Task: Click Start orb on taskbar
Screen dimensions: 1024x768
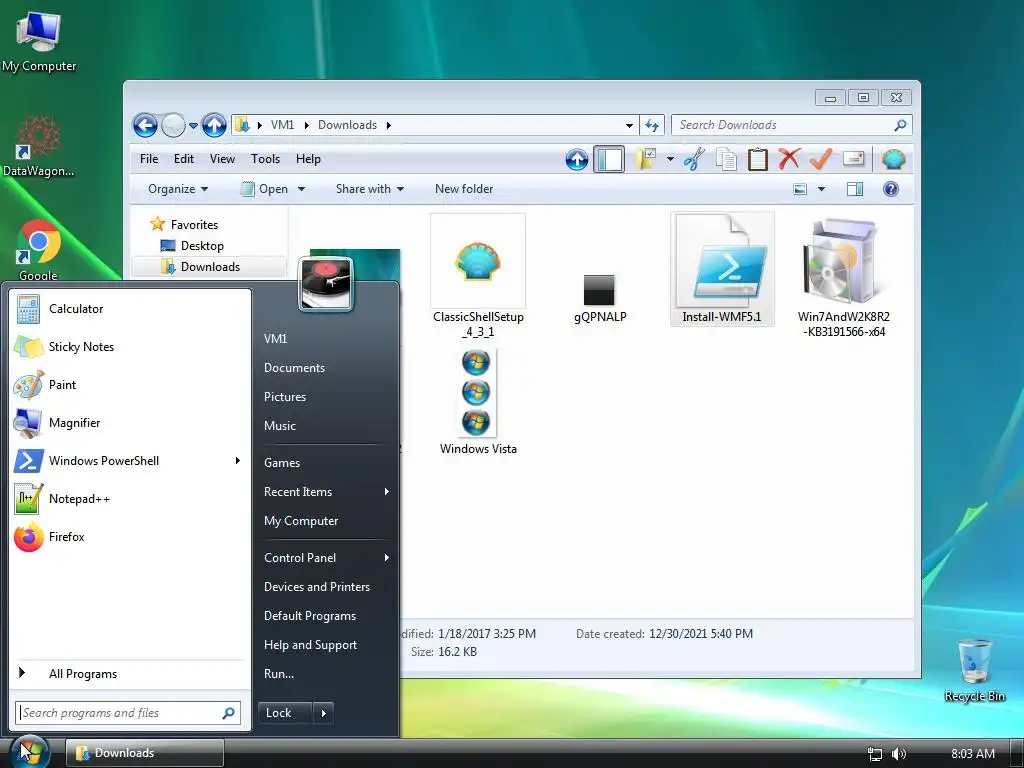Action: click(29, 752)
